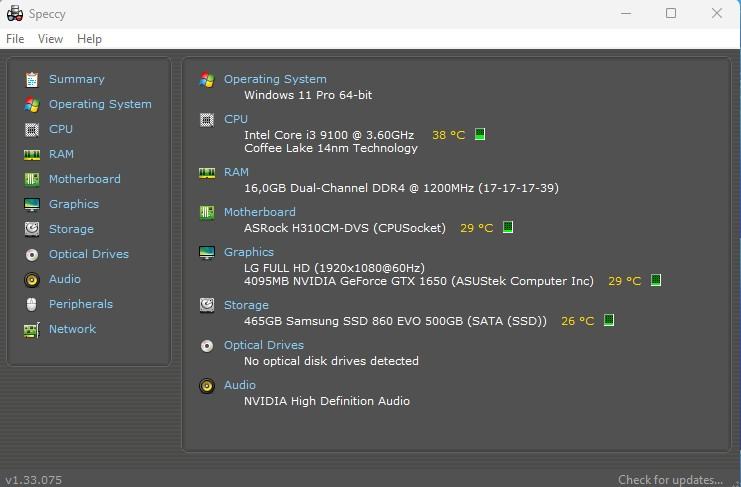Click the Motherboard heading link in summary
The width and height of the screenshot is (741, 487).
pos(259,212)
